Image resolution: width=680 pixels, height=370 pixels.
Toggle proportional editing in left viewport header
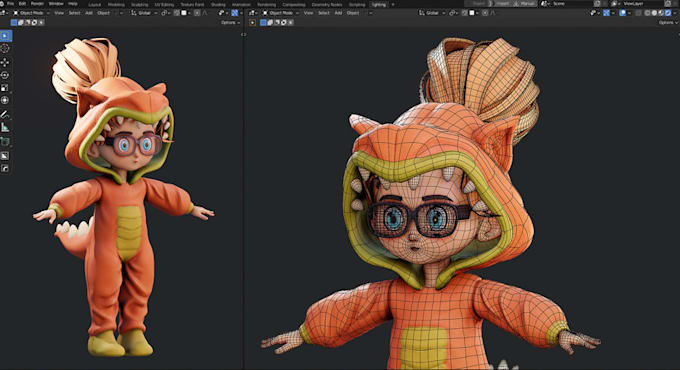pos(197,13)
